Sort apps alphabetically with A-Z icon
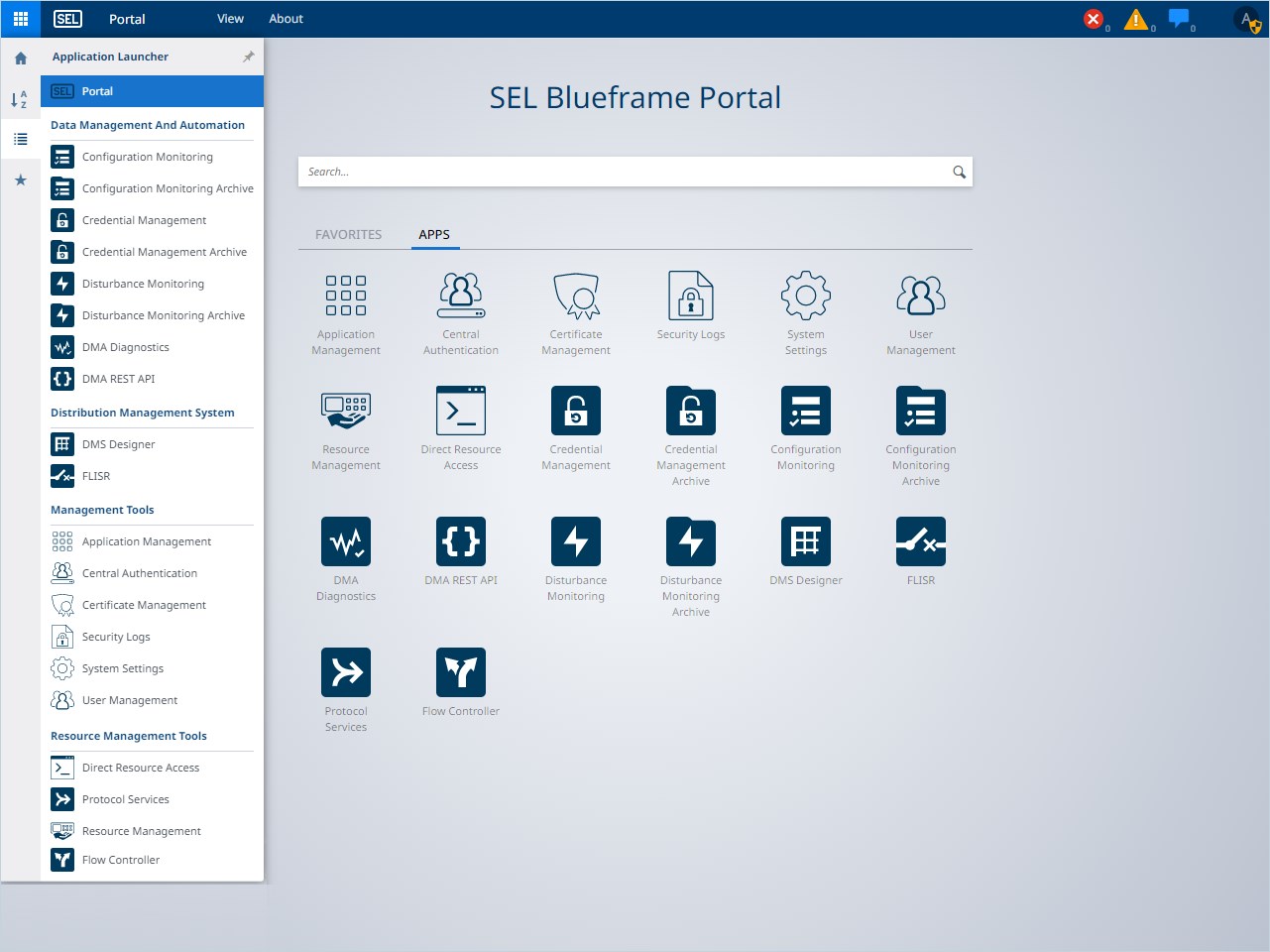Screen dimensions: 1270x952 pyautogui.click(x=20, y=99)
